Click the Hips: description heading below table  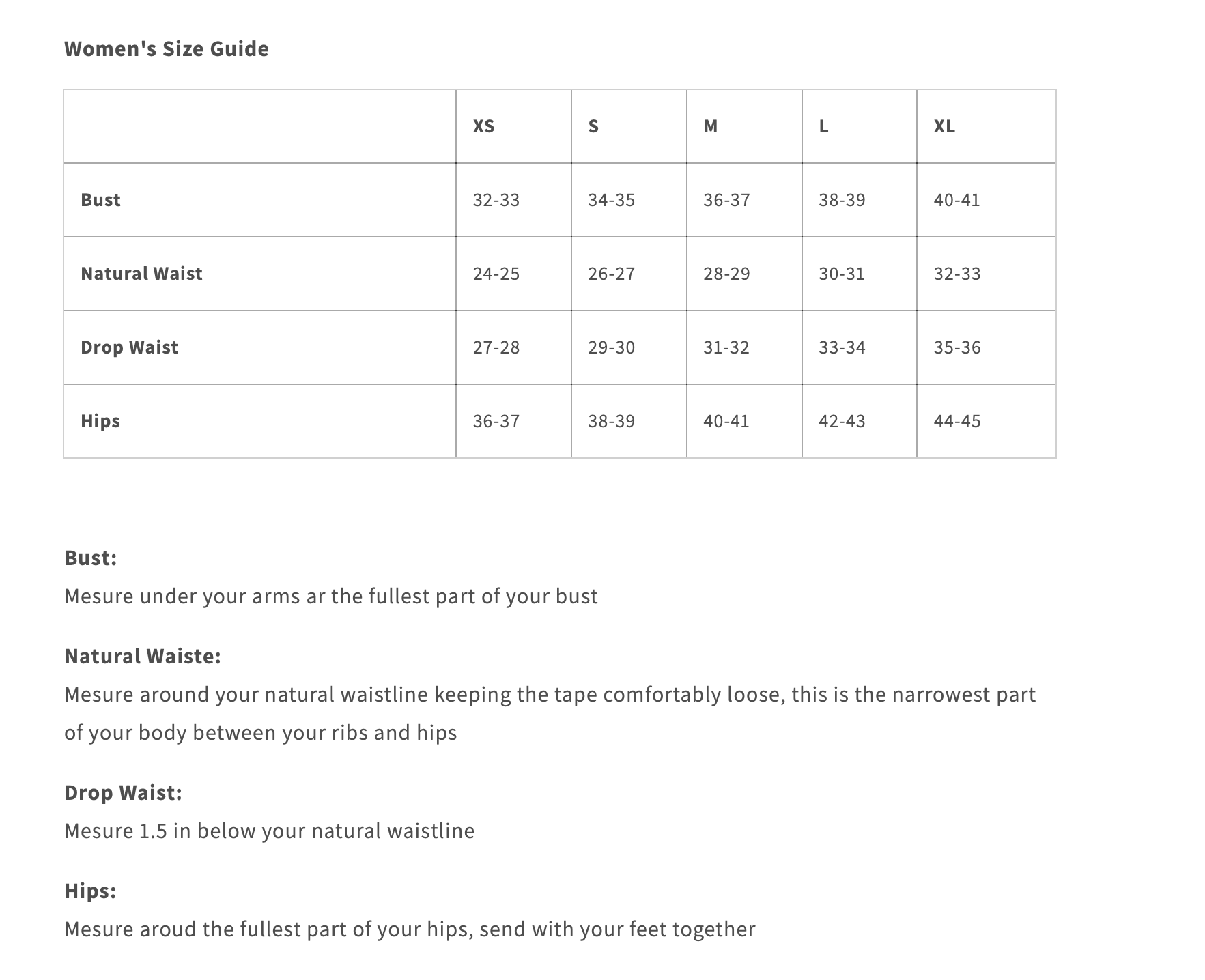point(90,891)
